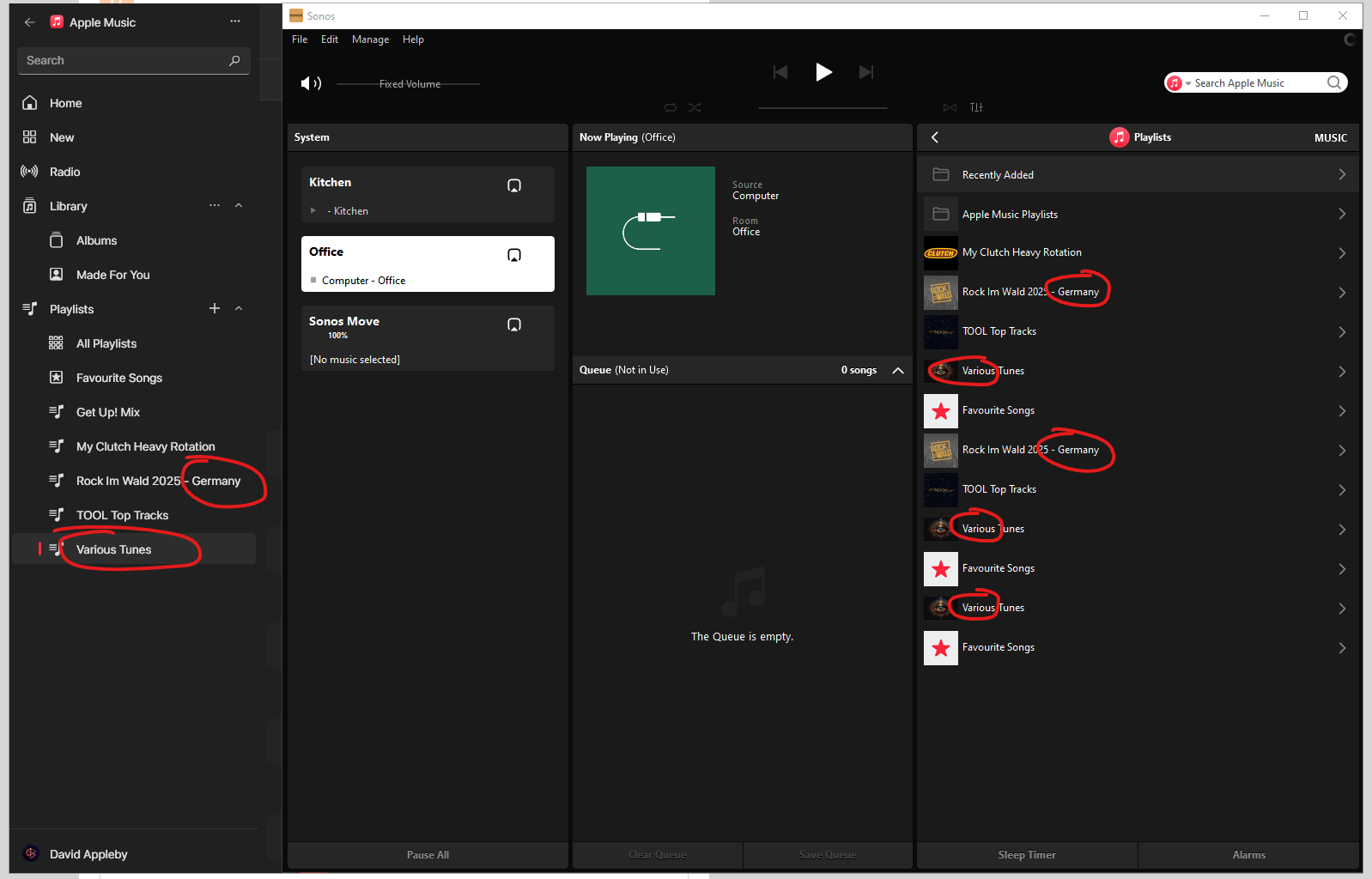Click the Kitchen room group button
Viewport: 1372px width, 879px height.
(514, 185)
